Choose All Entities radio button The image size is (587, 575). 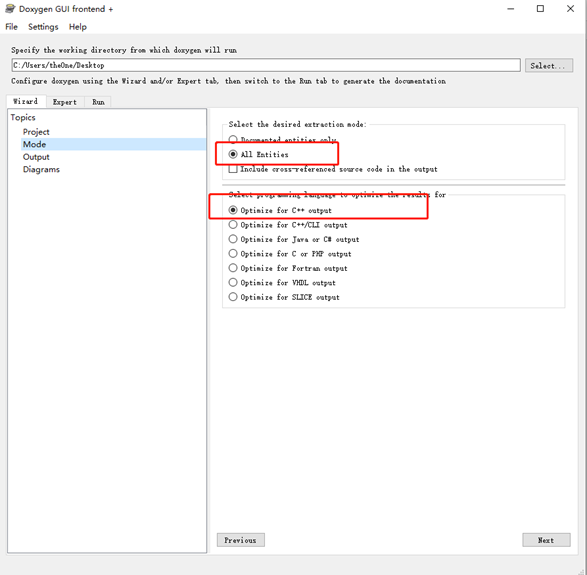(233, 154)
